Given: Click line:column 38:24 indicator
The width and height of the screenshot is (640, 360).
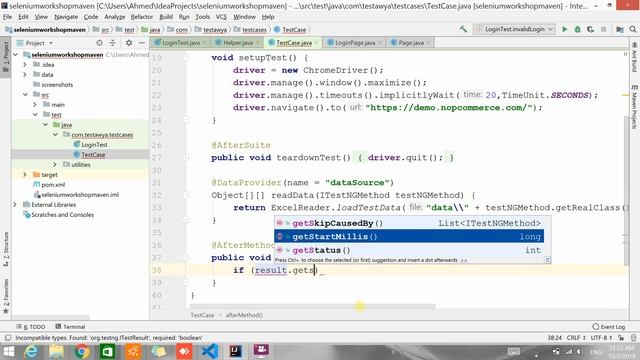Looking at the screenshot, I should 554,338.
